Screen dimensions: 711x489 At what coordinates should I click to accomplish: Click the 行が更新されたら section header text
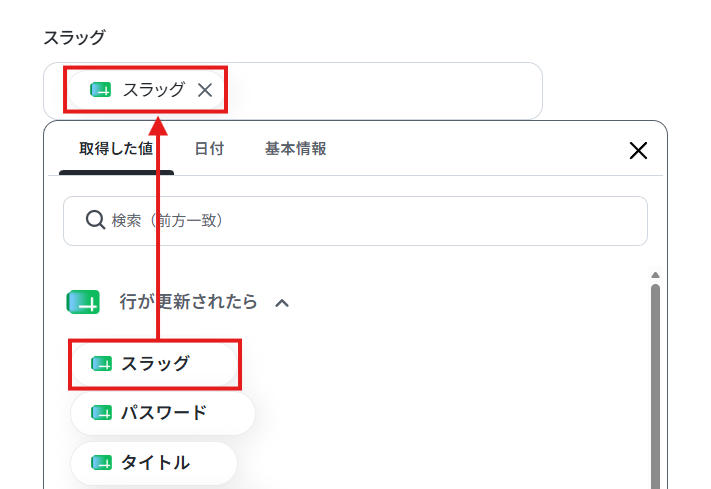(x=188, y=302)
